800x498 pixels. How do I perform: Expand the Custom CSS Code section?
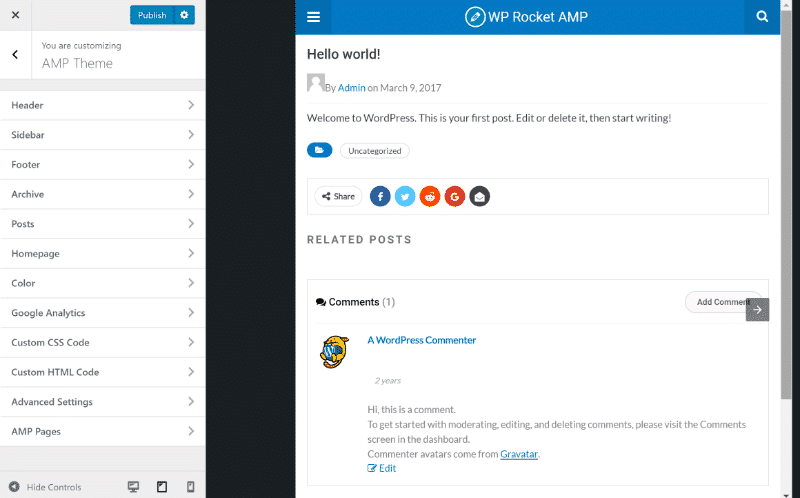[x=102, y=343]
